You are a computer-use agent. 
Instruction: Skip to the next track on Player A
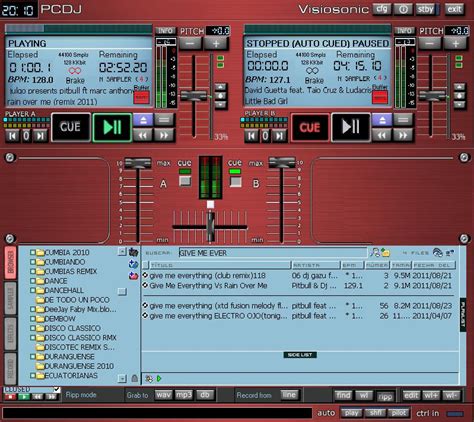[x=40, y=136]
